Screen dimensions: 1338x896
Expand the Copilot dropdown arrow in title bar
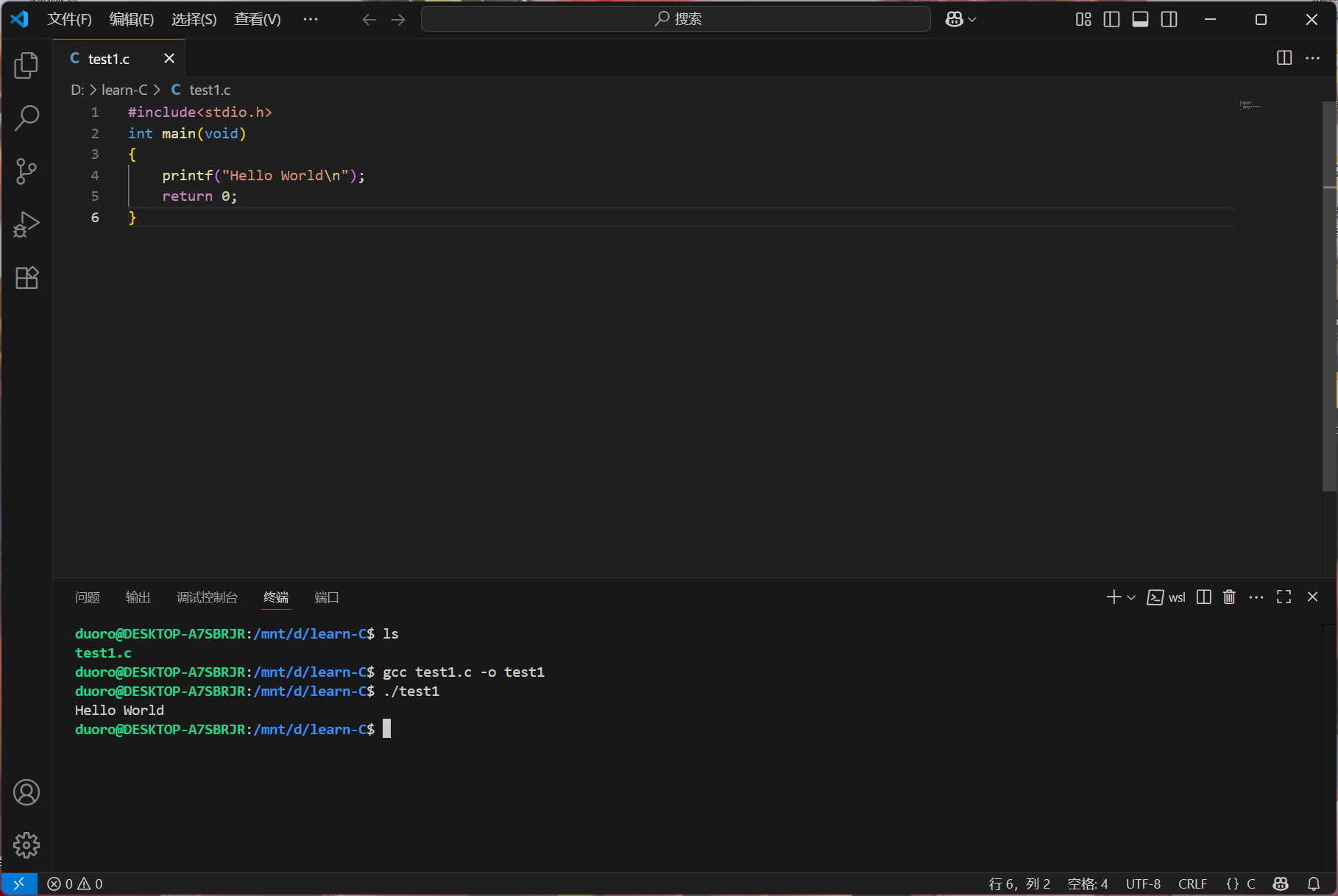(972, 20)
